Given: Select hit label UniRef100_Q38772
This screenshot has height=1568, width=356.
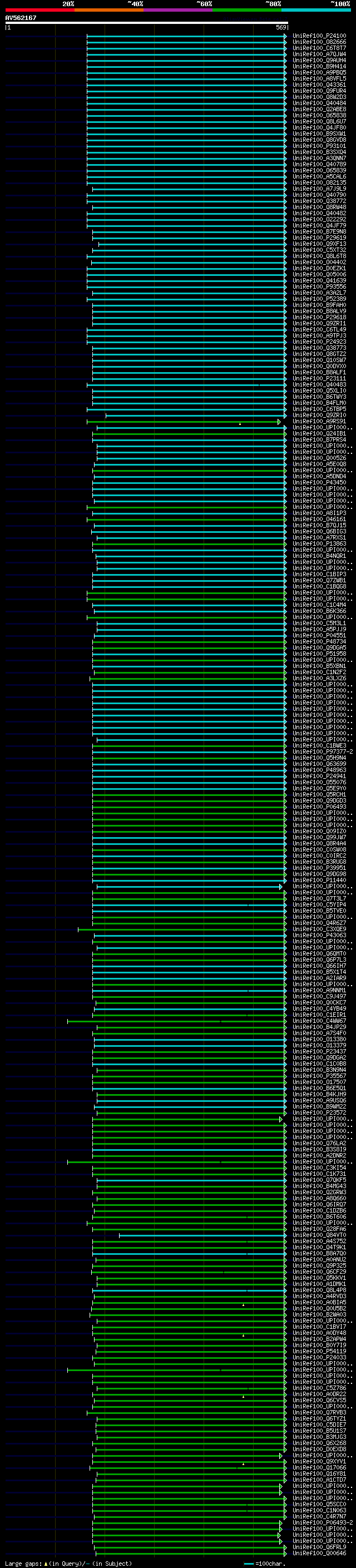Looking at the screenshot, I should (319, 201).
